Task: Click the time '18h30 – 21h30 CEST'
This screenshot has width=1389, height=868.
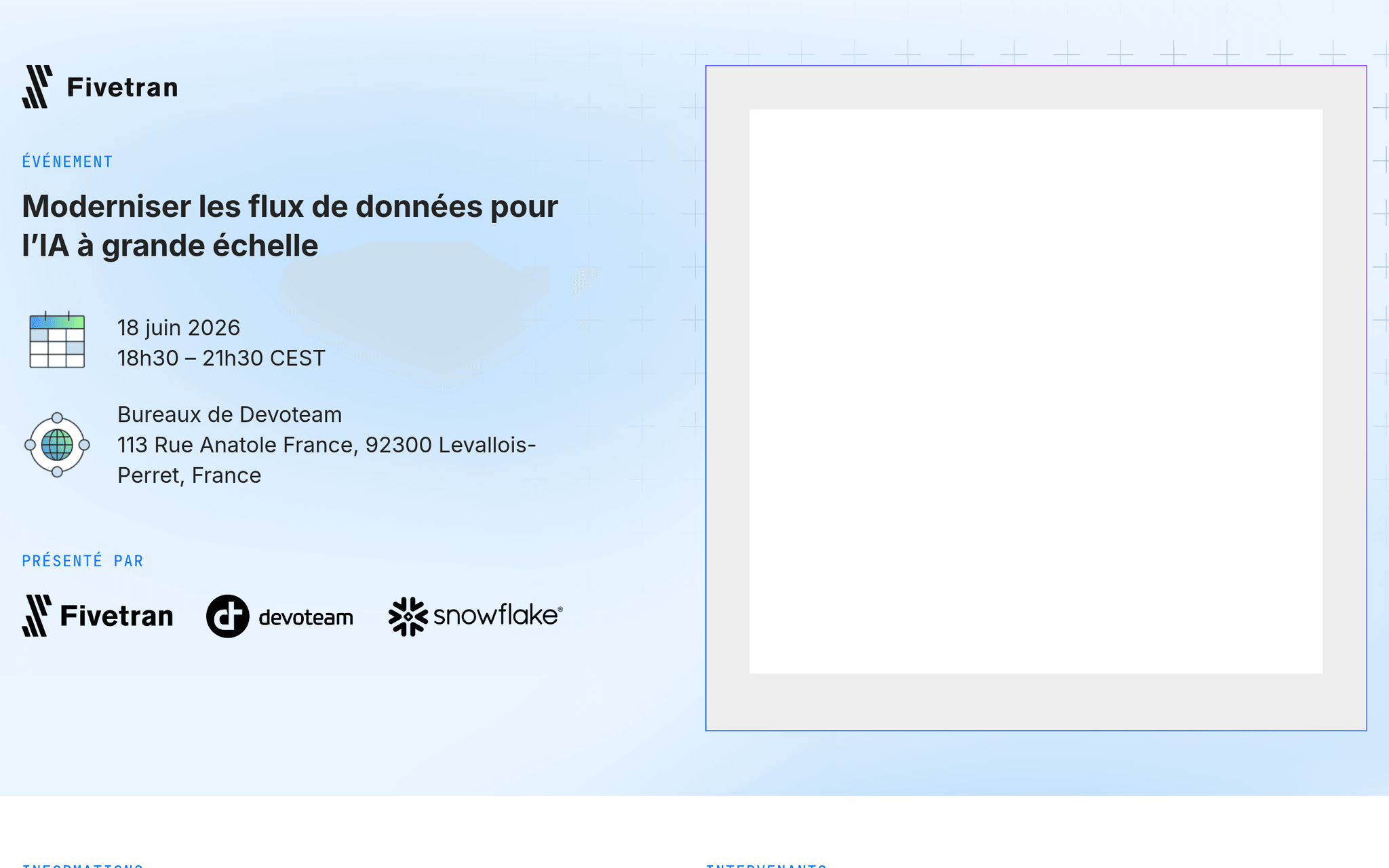Action: click(221, 358)
